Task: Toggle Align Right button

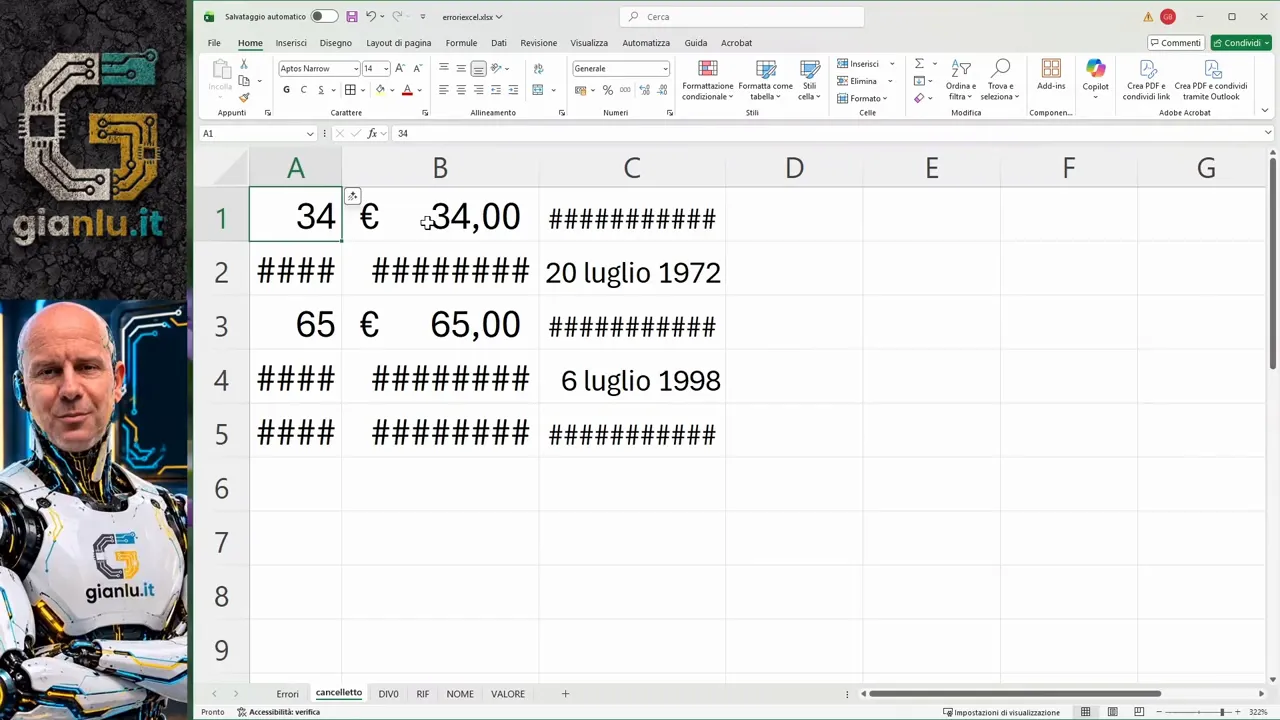Action: point(478,90)
